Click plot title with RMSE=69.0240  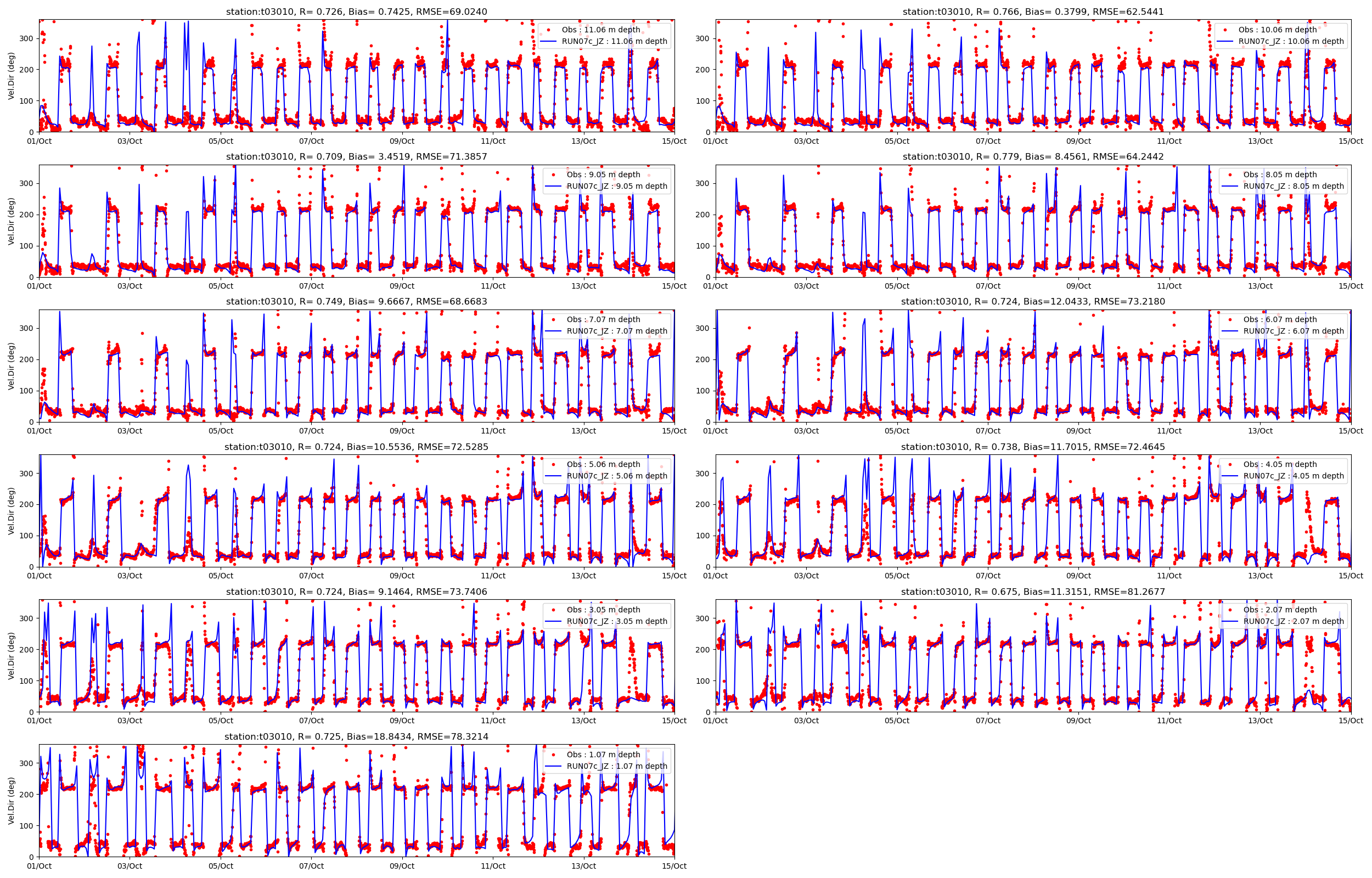(356, 12)
